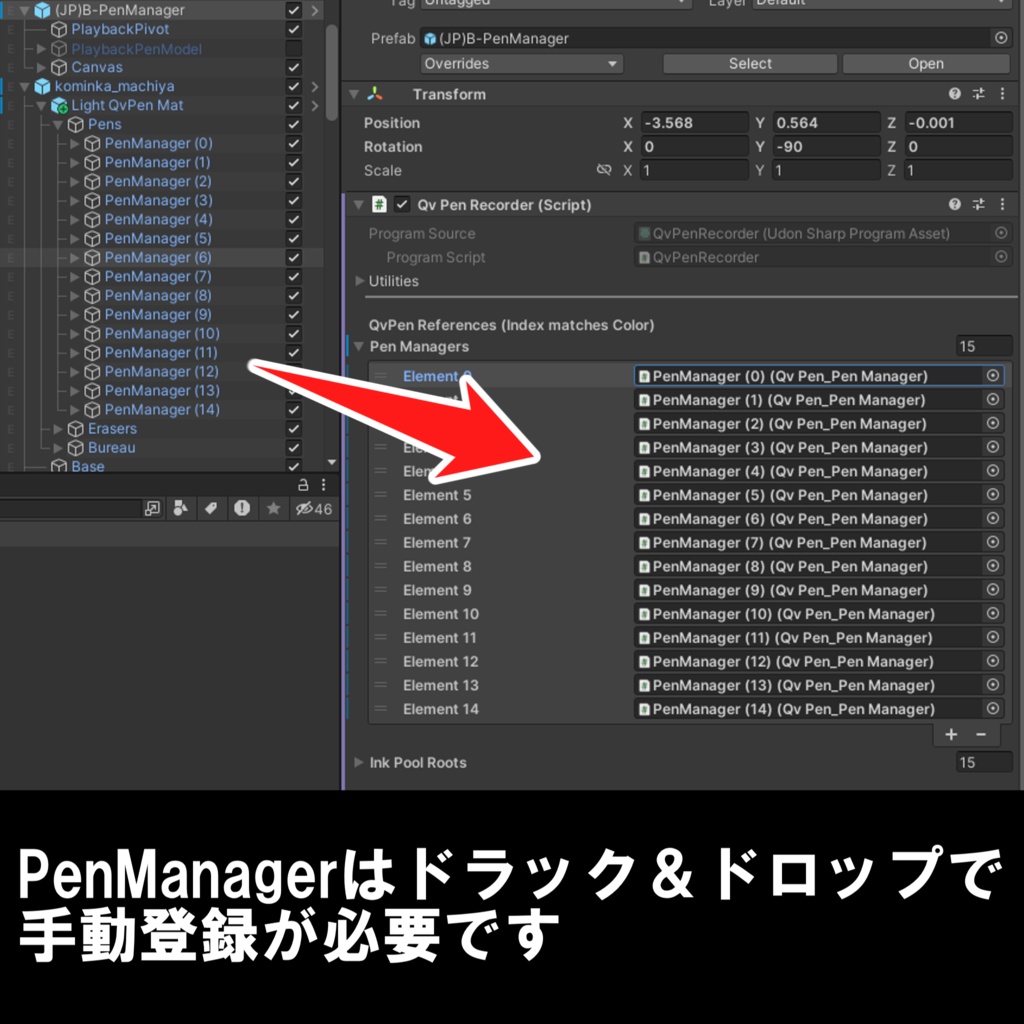This screenshot has width=1024, height=1024.
Task: Click object picker for Prefab field
Action: pyautogui.click(x=1000, y=38)
